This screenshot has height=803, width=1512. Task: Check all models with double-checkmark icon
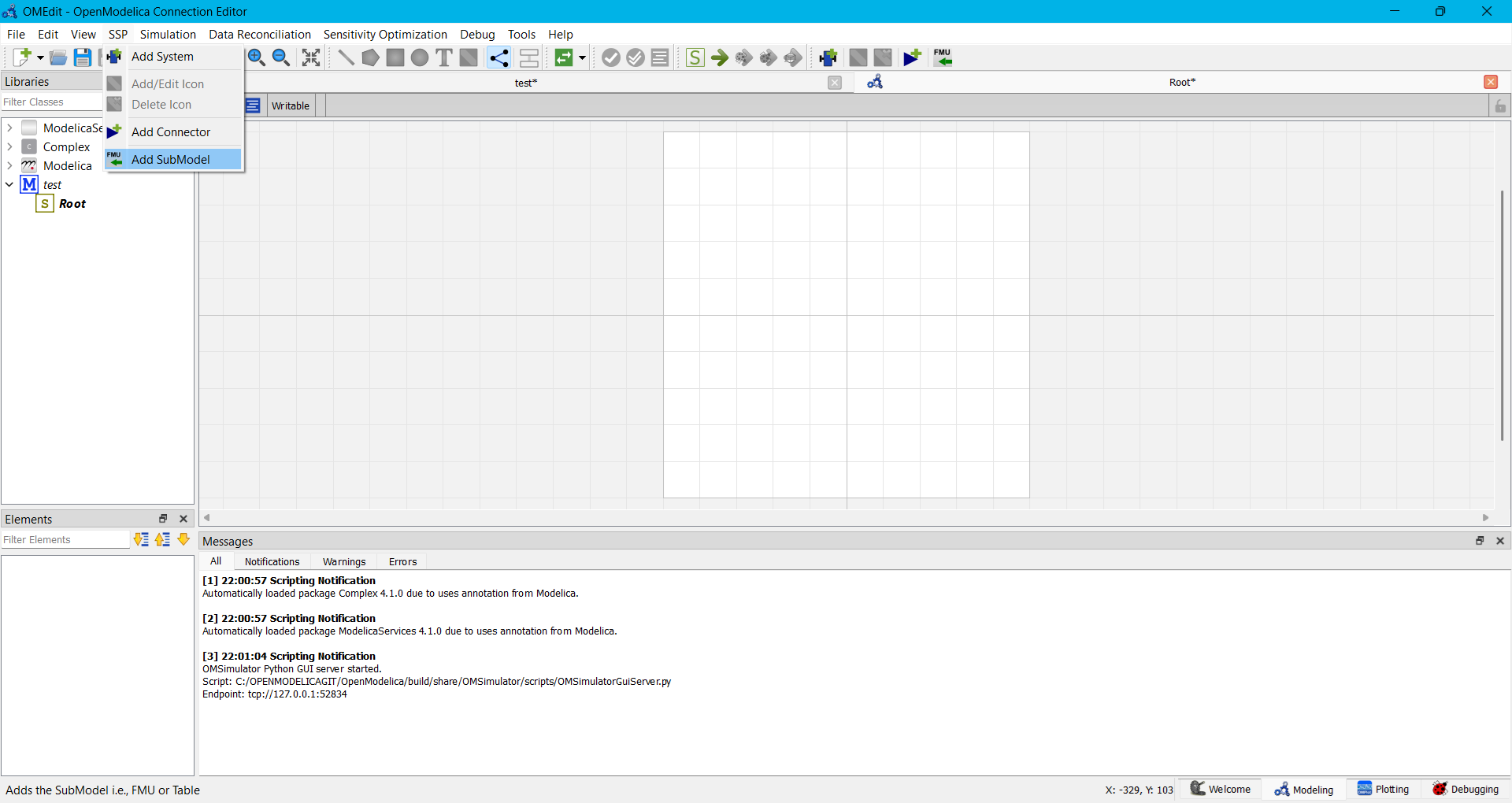tap(636, 57)
